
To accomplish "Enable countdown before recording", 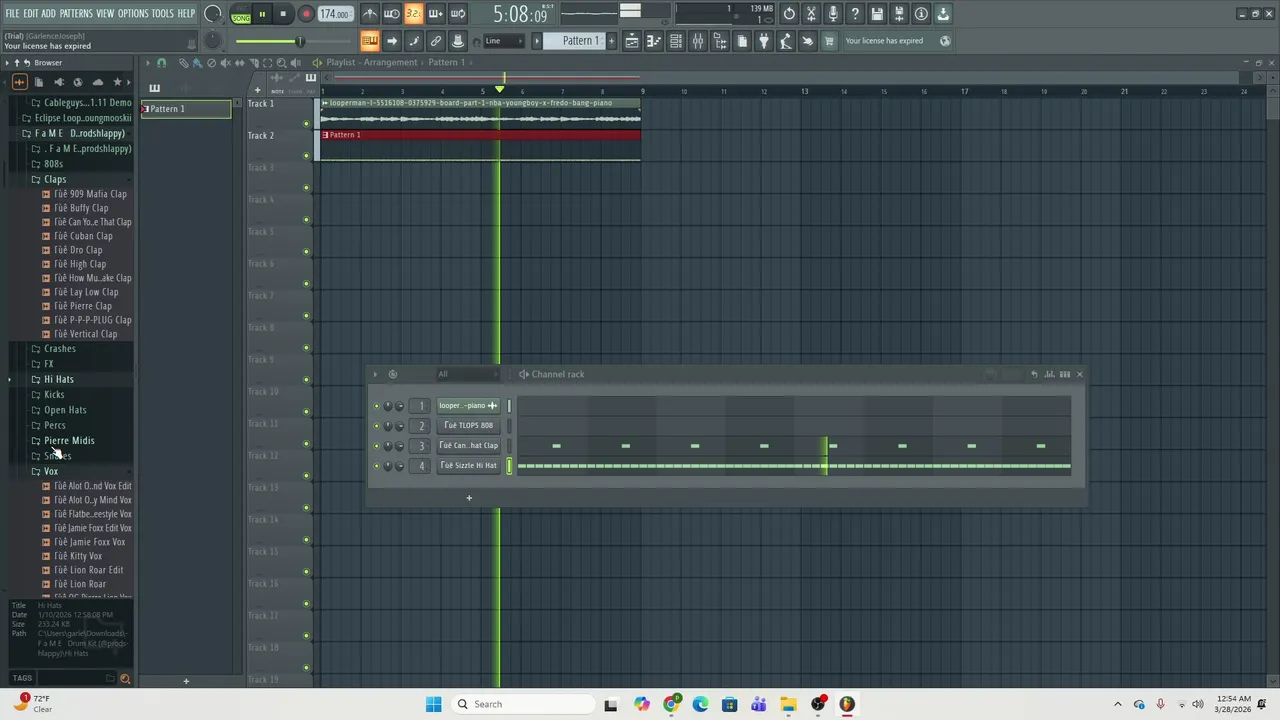I will tap(413, 14).
